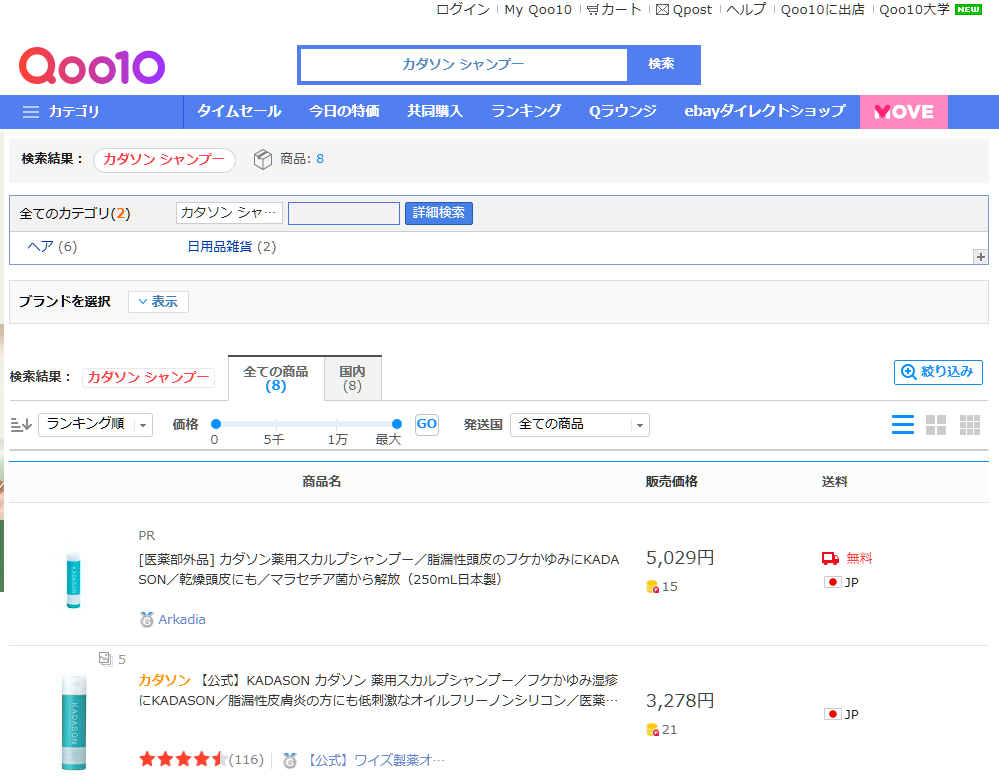Click the red free-shipping truck icon

[830, 559]
